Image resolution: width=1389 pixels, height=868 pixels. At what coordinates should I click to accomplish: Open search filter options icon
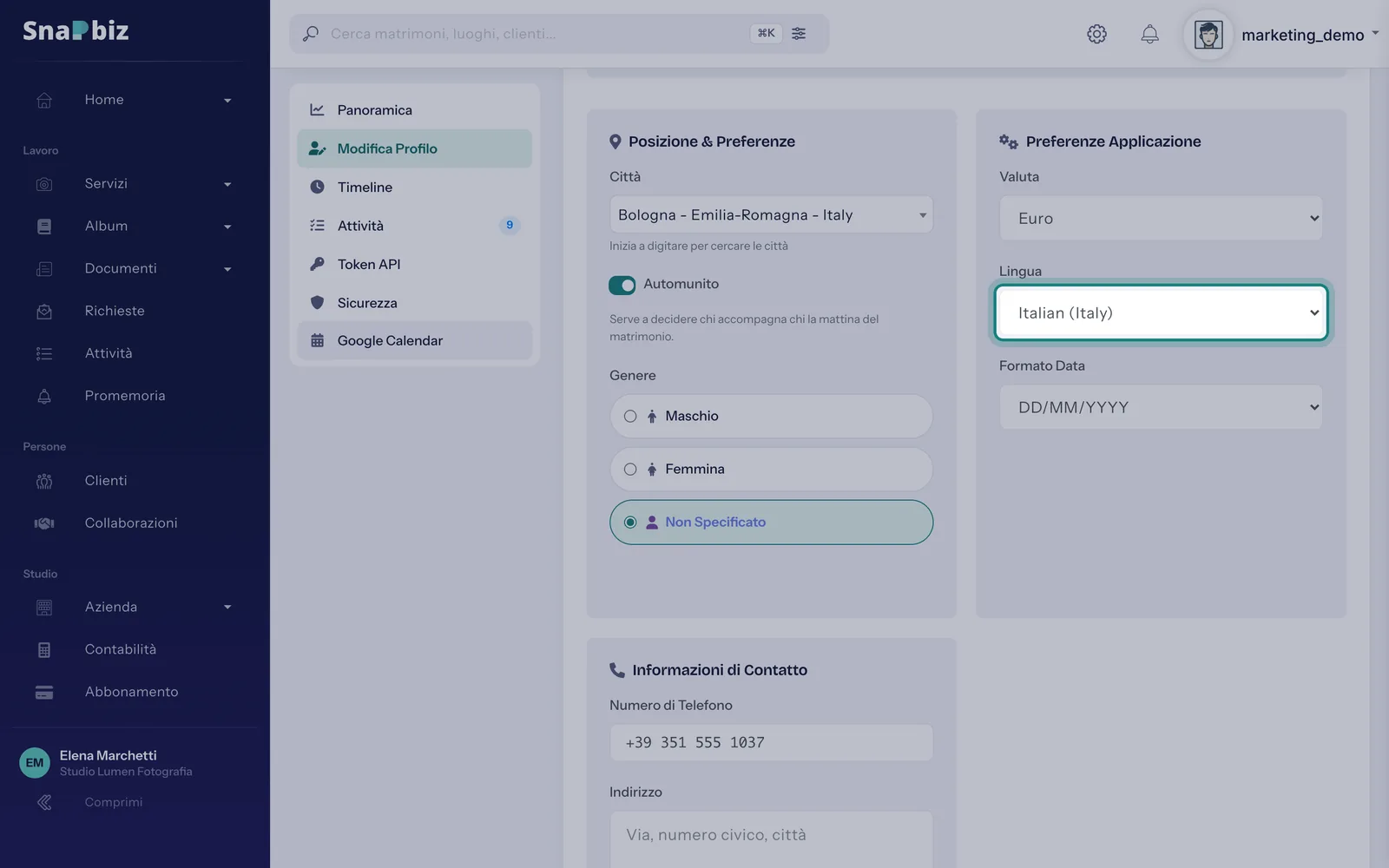799,33
